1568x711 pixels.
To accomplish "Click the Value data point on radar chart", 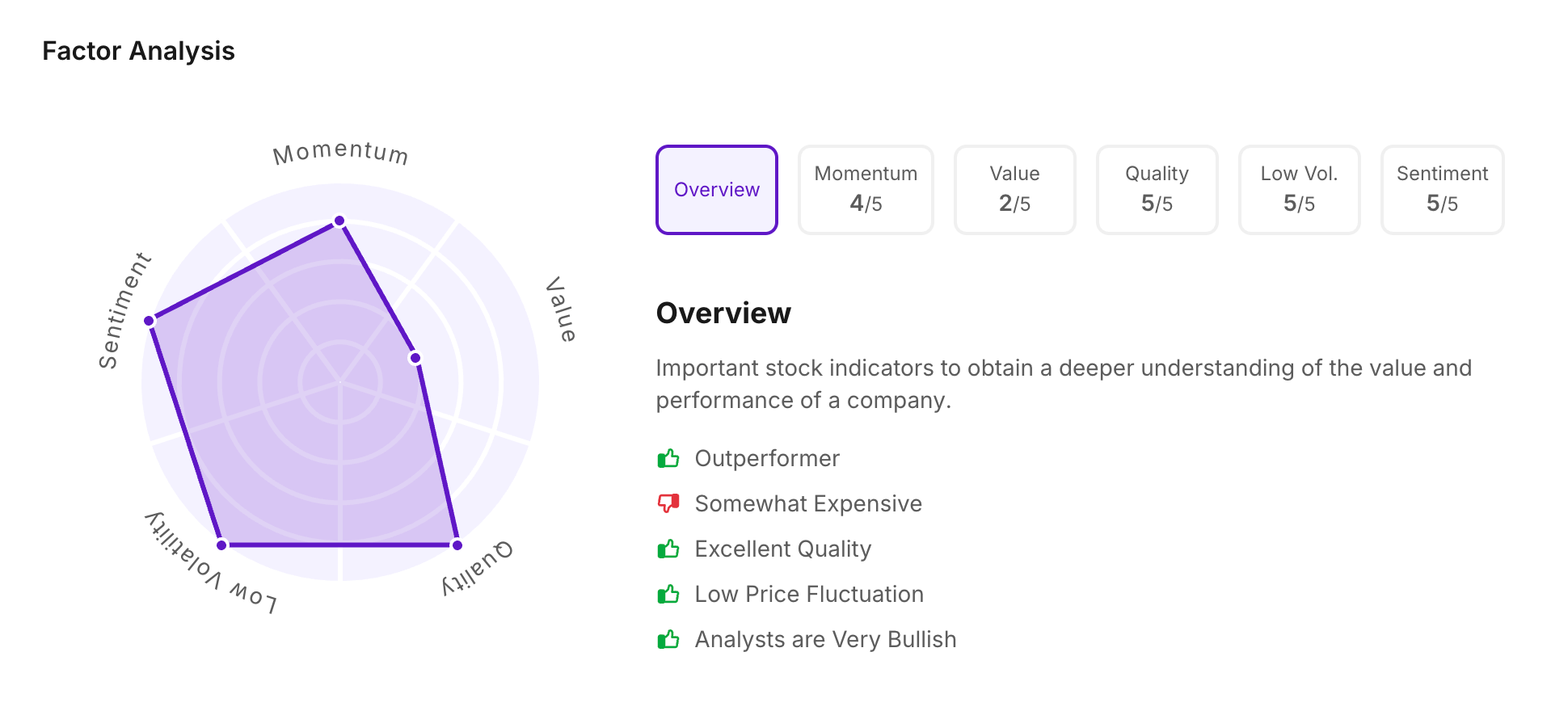I will click(x=415, y=358).
